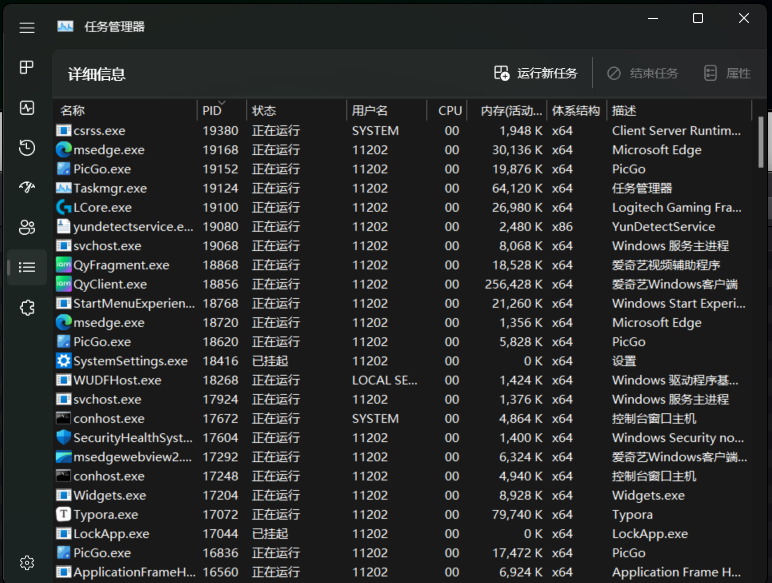Click the x86 architecture cell
This screenshot has height=583, width=772.
(562, 227)
